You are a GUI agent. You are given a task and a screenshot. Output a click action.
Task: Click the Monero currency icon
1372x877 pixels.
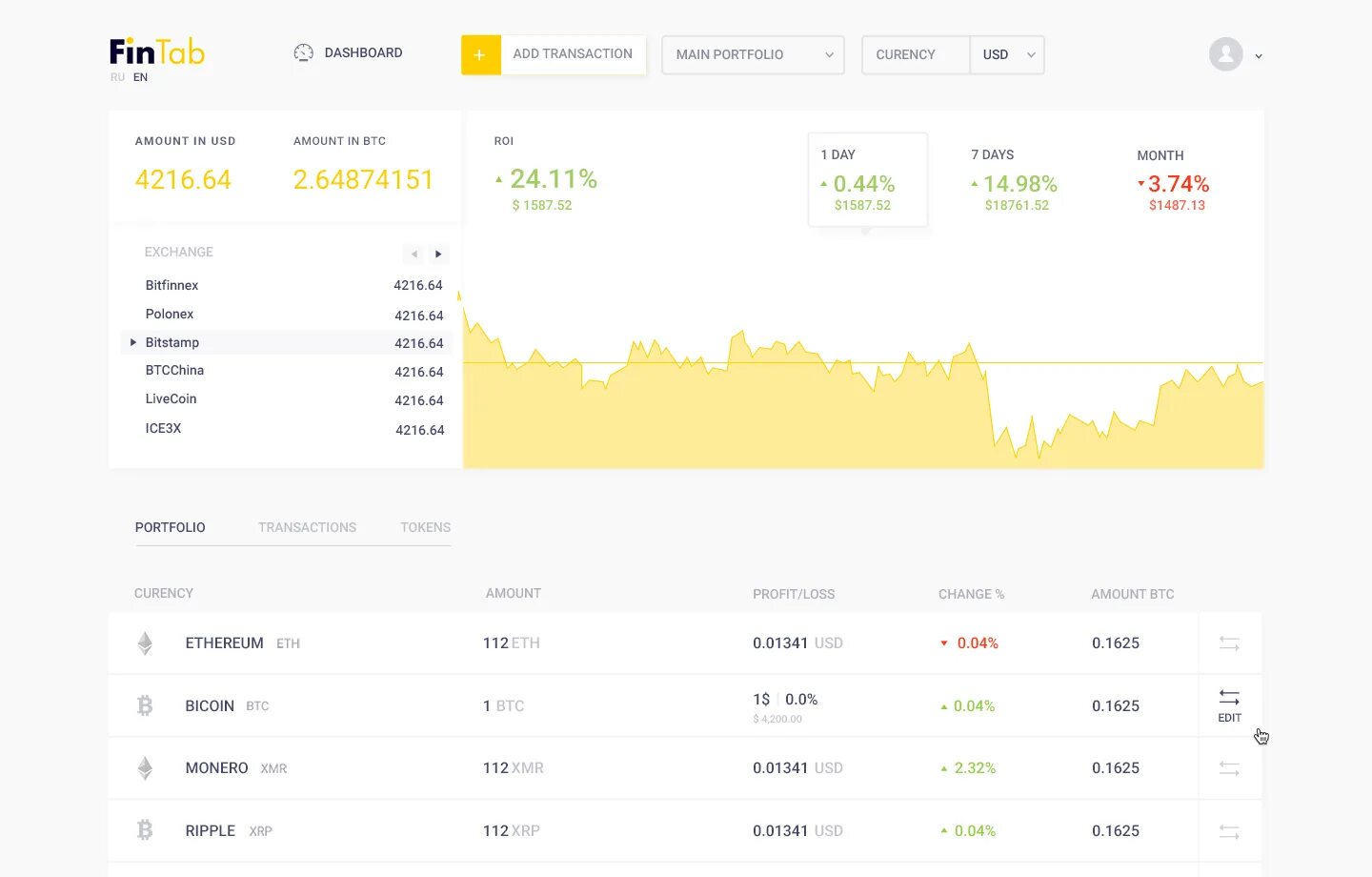145,767
